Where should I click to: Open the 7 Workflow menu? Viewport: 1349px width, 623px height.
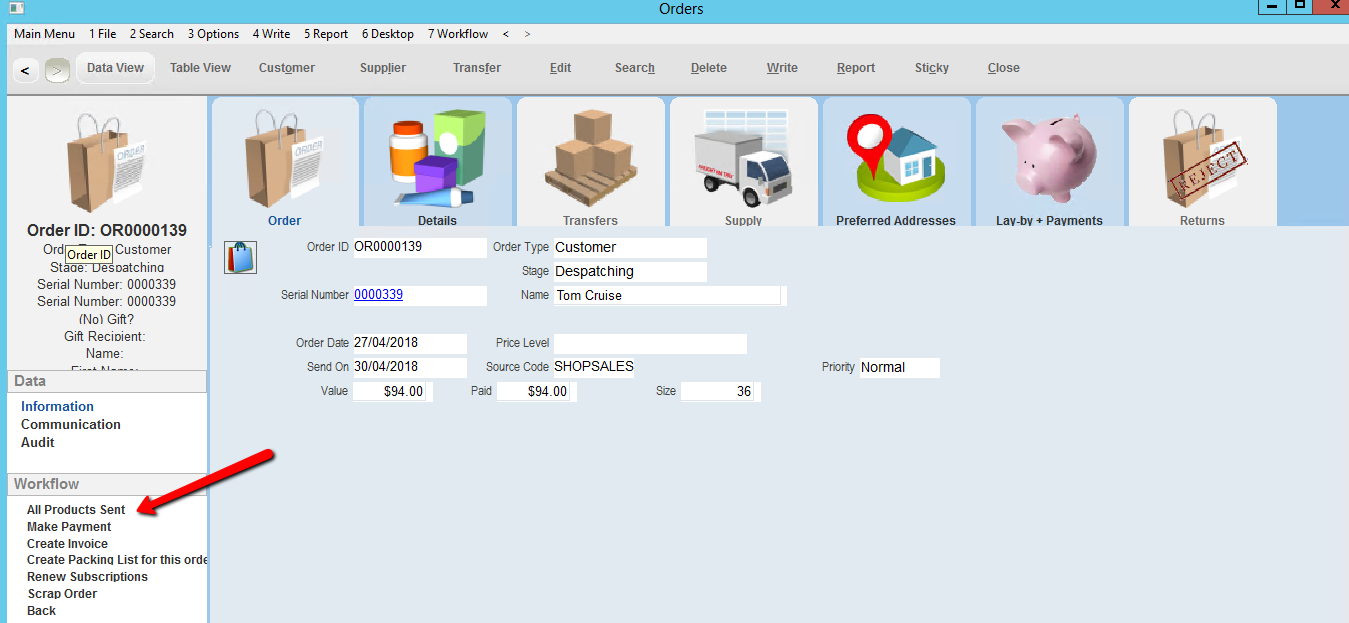pyautogui.click(x=458, y=34)
